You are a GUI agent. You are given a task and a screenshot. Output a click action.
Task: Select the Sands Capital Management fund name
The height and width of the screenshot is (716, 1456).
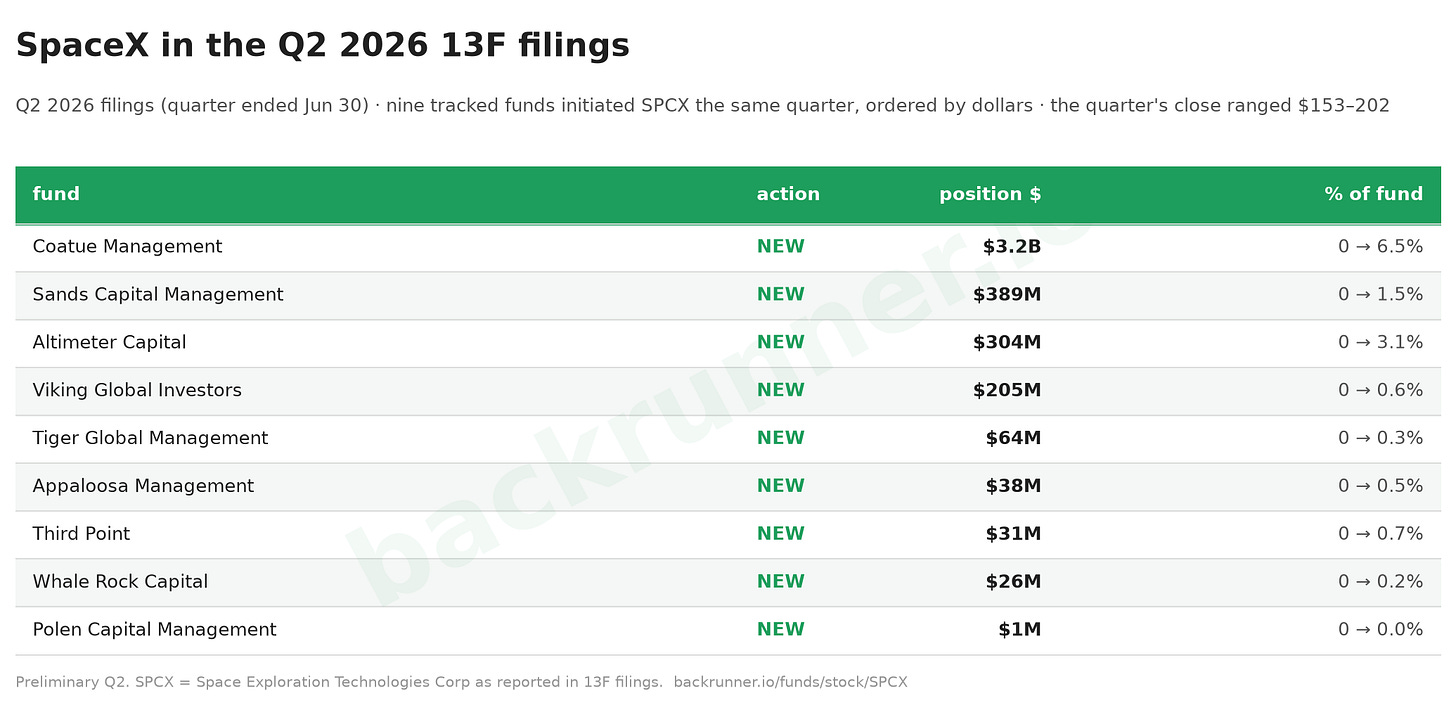pos(158,295)
